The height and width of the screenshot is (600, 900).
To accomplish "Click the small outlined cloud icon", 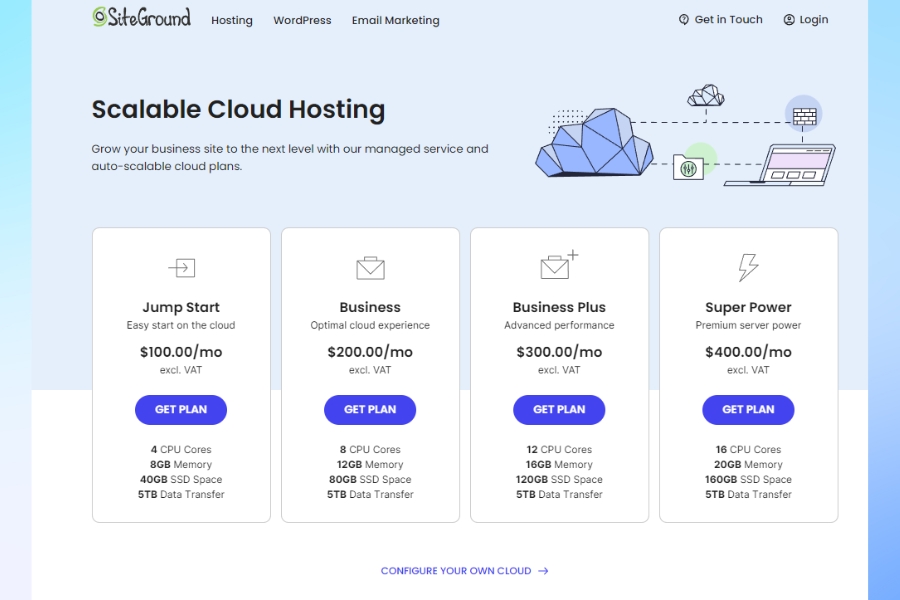I will pos(706,96).
